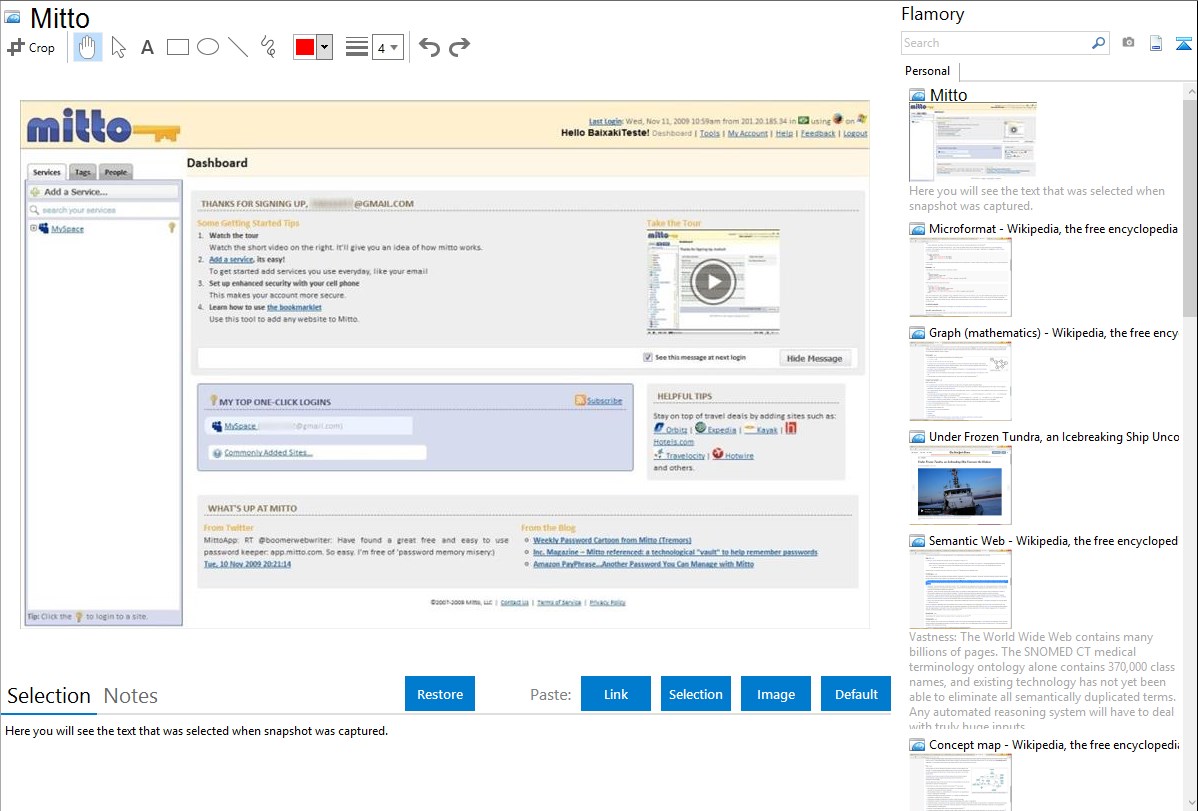
Task: Click the line thickness icon
Action: [x=357, y=47]
